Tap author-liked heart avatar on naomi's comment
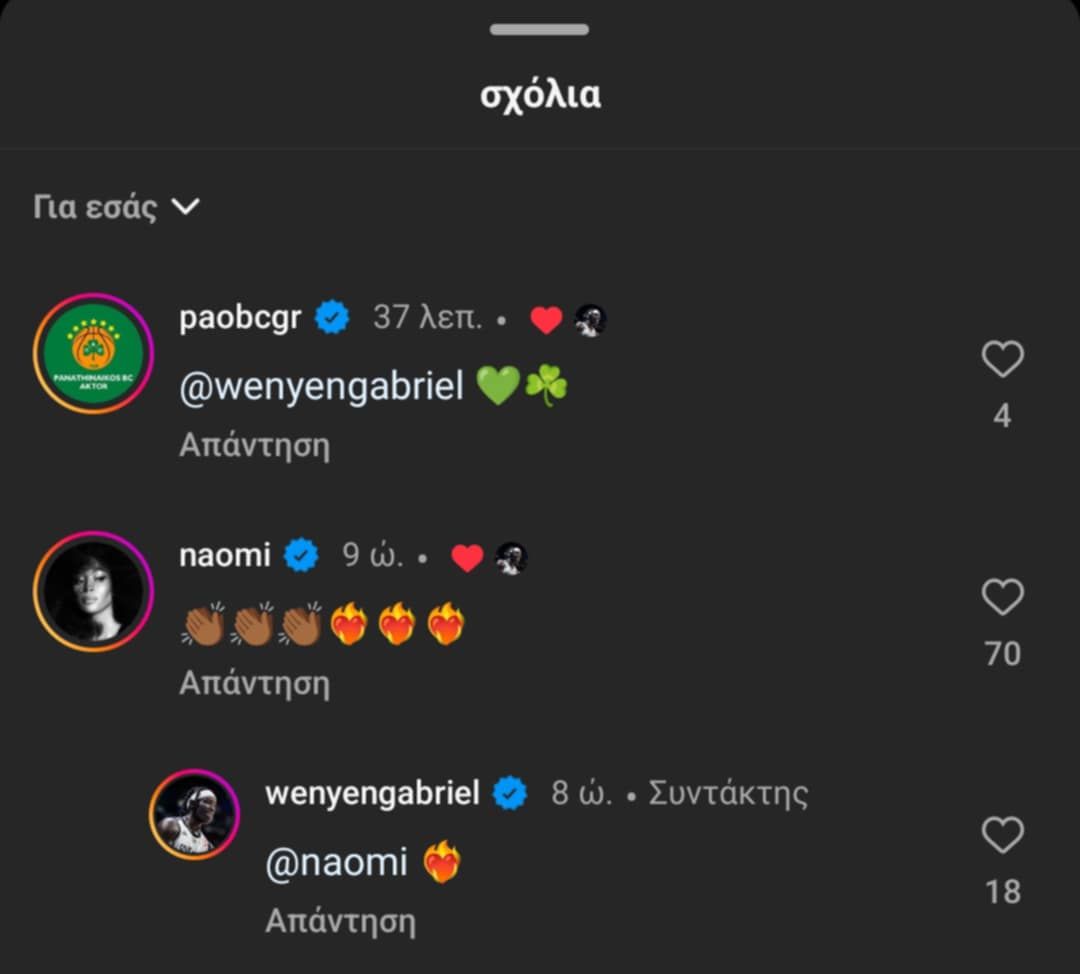1080x974 pixels. (x=512, y=558)
